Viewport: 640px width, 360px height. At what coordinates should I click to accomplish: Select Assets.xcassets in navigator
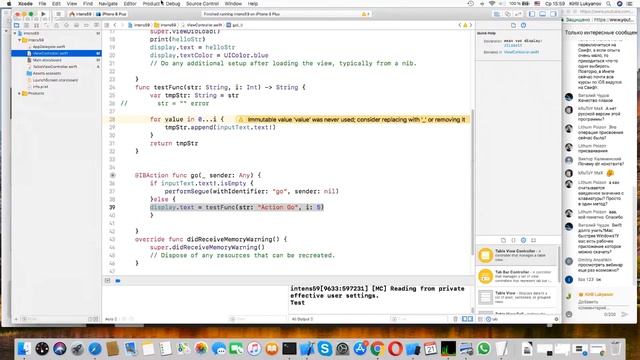pyautogui.click(x=47, y=73)
